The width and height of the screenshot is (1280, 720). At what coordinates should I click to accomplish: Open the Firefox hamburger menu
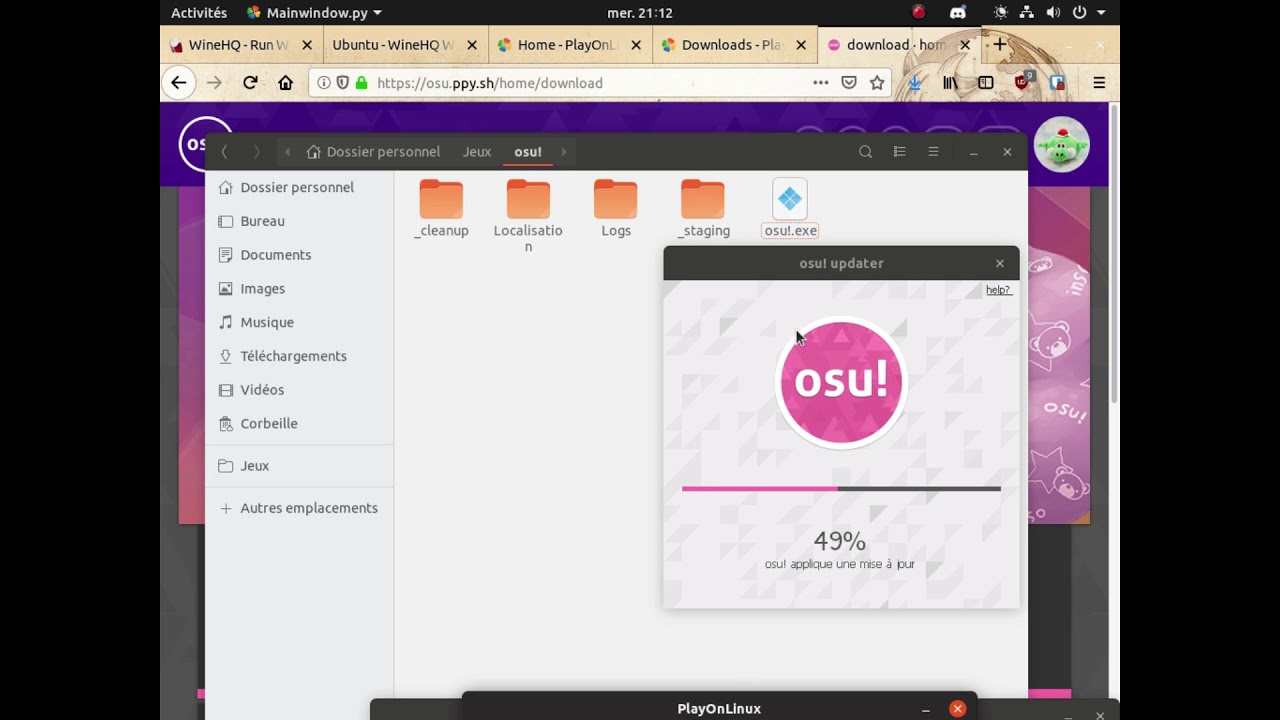point(1099,83)
